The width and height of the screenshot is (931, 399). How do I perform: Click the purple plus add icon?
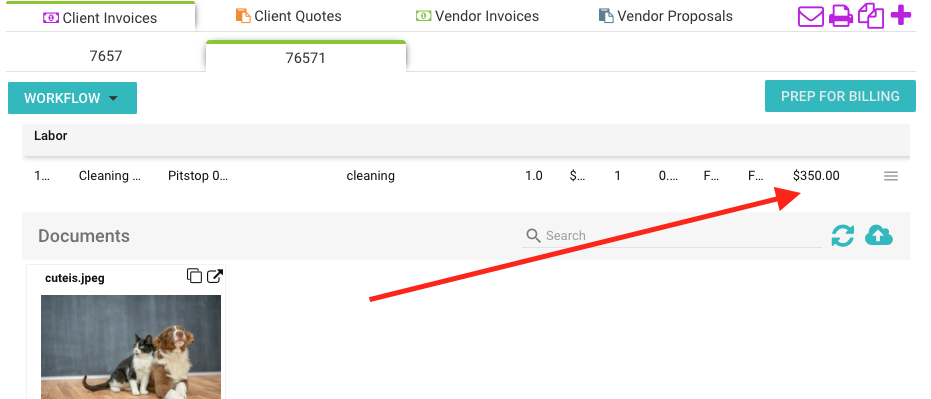[901, 15]
